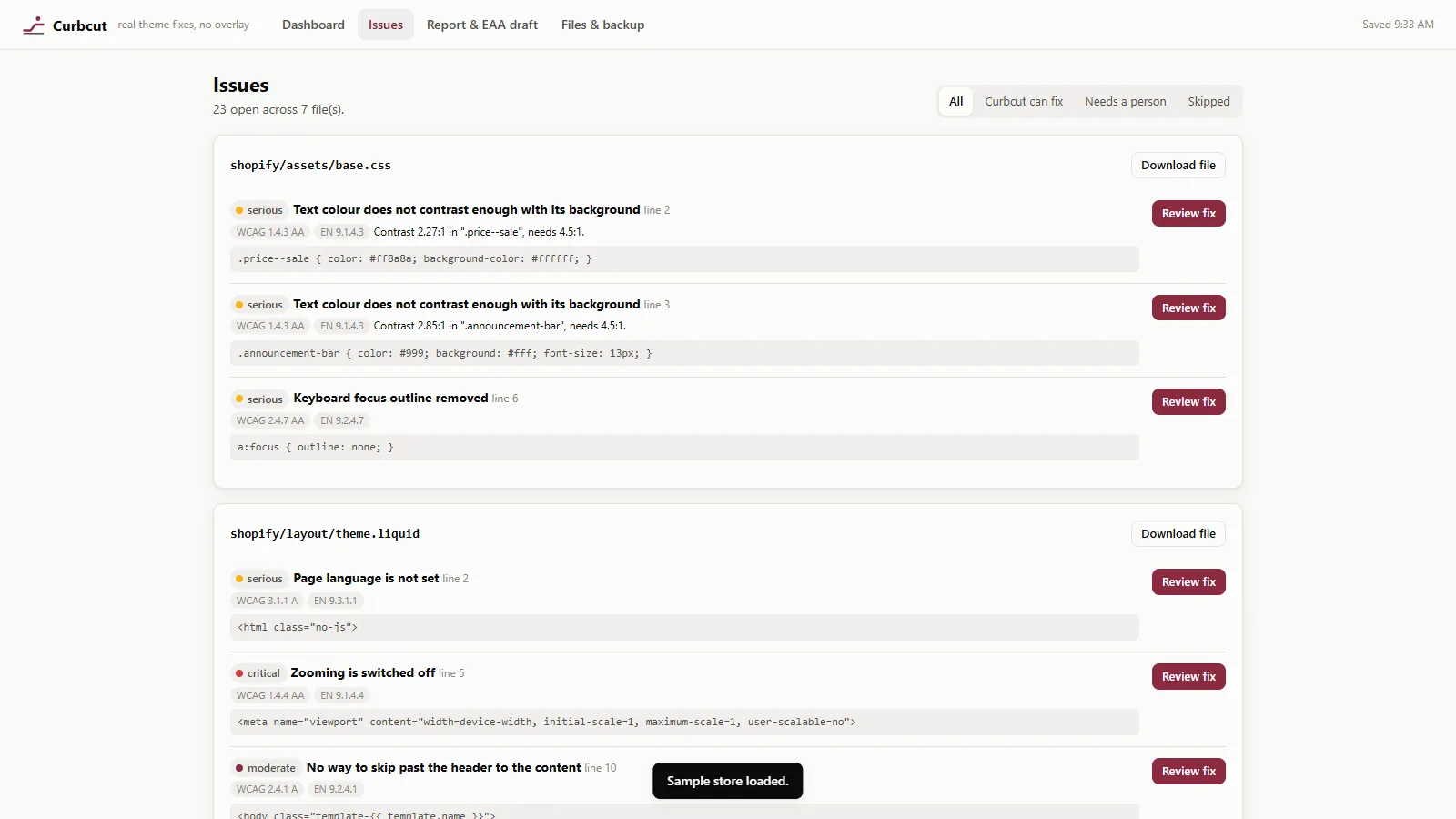Click the moderate severity badge

point(266,768)
